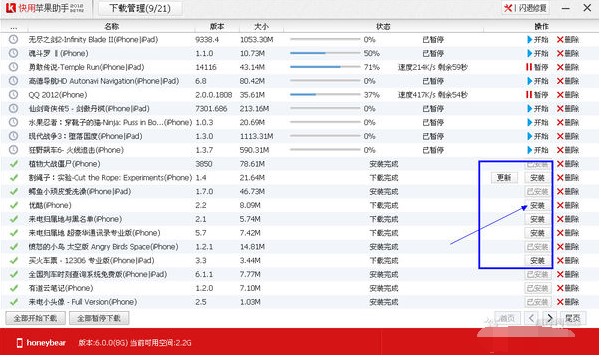
Task: Select the 来电小头像 - Full Version name
Action: coord(83,302)
